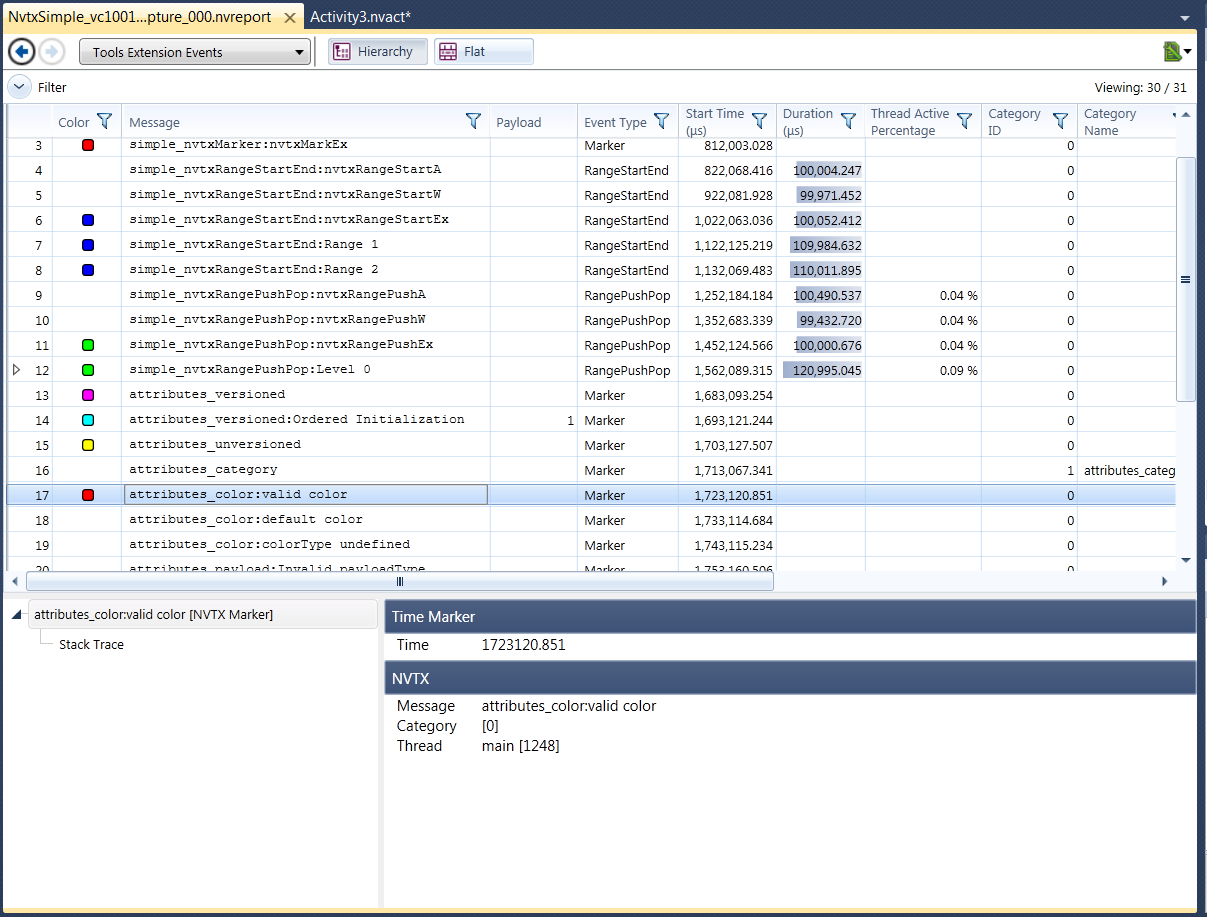Select row simple_nvtxRangeStartEnd:Range 2
Image resolution: width=1207 pixels, height=917 pixels.
(x=591, y=270)
